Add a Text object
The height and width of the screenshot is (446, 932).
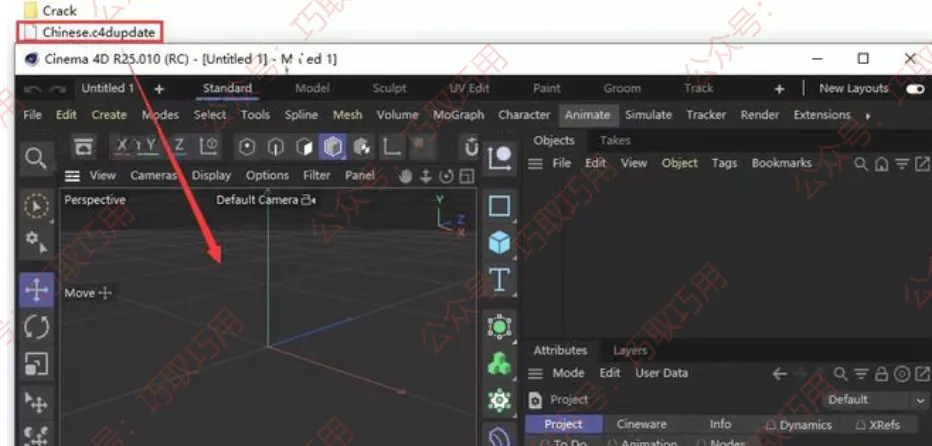click(x=499, y=279)
